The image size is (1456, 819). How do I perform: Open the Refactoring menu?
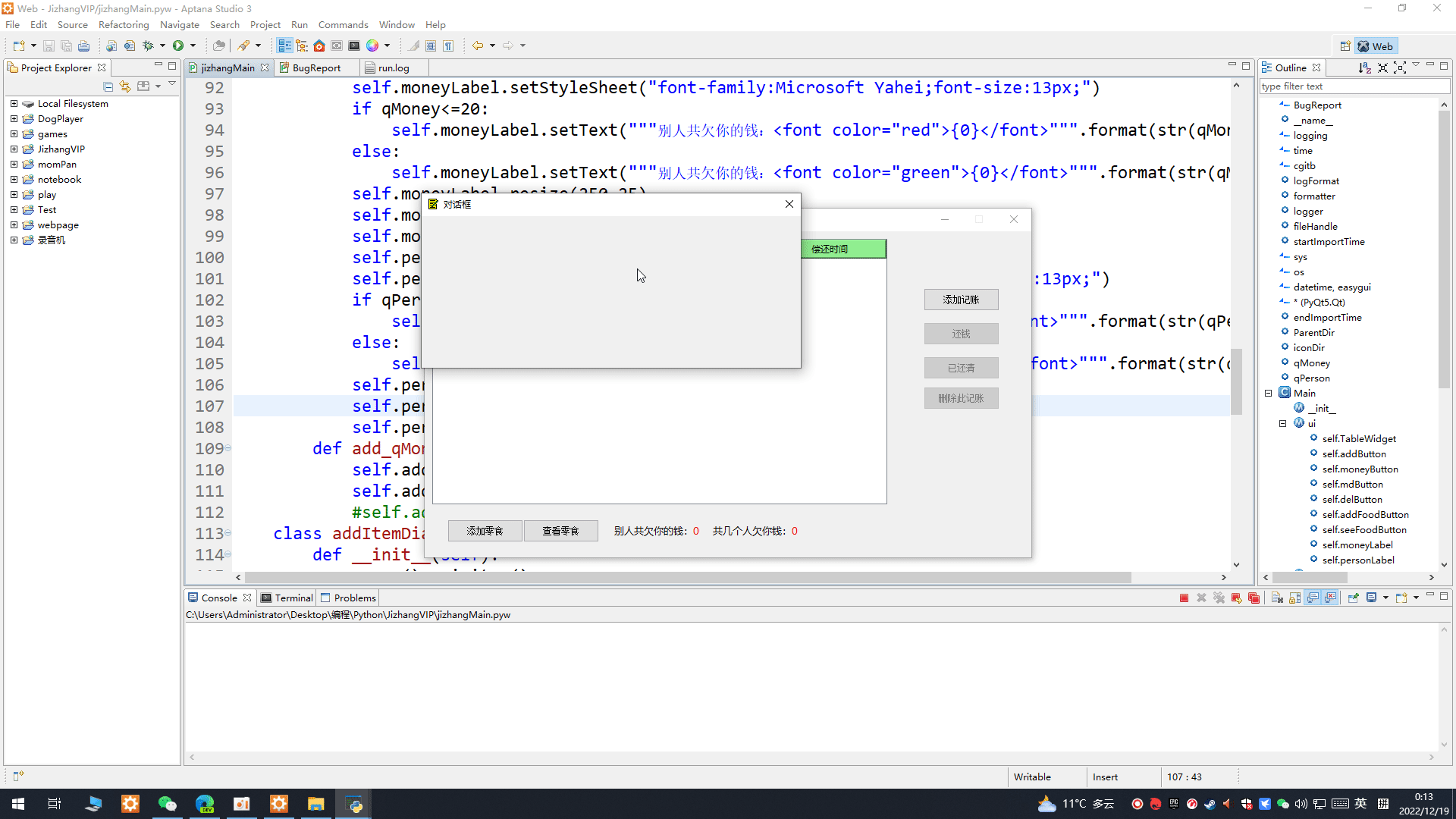[124, 25]
